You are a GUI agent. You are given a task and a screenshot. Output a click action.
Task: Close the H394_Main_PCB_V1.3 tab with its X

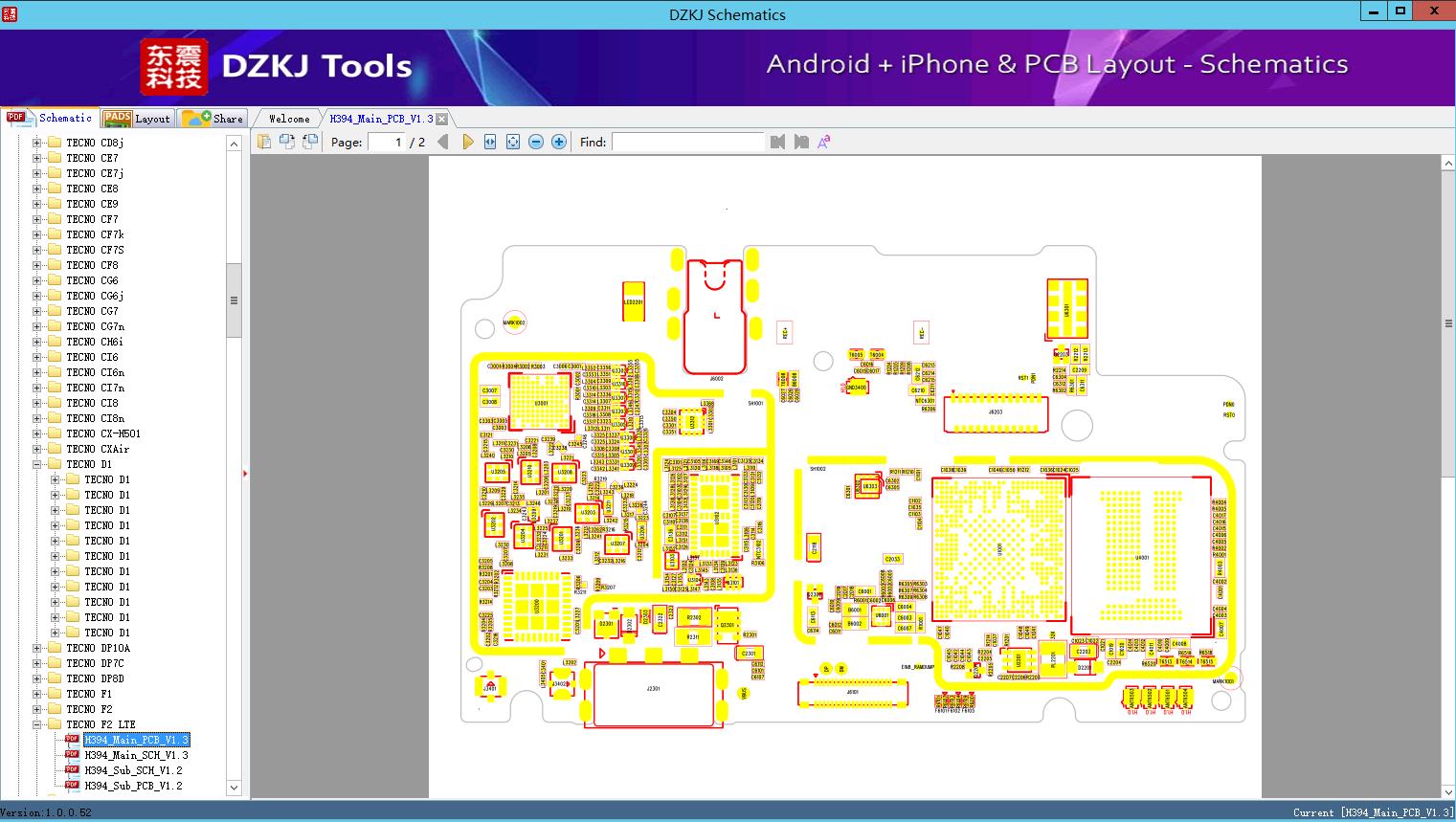tap(441, 120)
